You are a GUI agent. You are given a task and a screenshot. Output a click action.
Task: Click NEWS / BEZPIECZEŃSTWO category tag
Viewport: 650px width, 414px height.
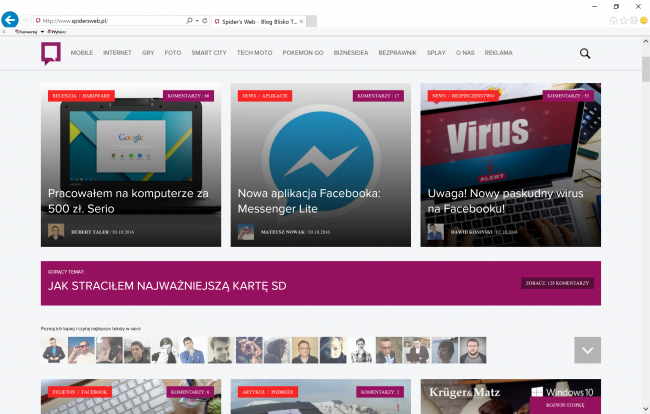(463, 96)
